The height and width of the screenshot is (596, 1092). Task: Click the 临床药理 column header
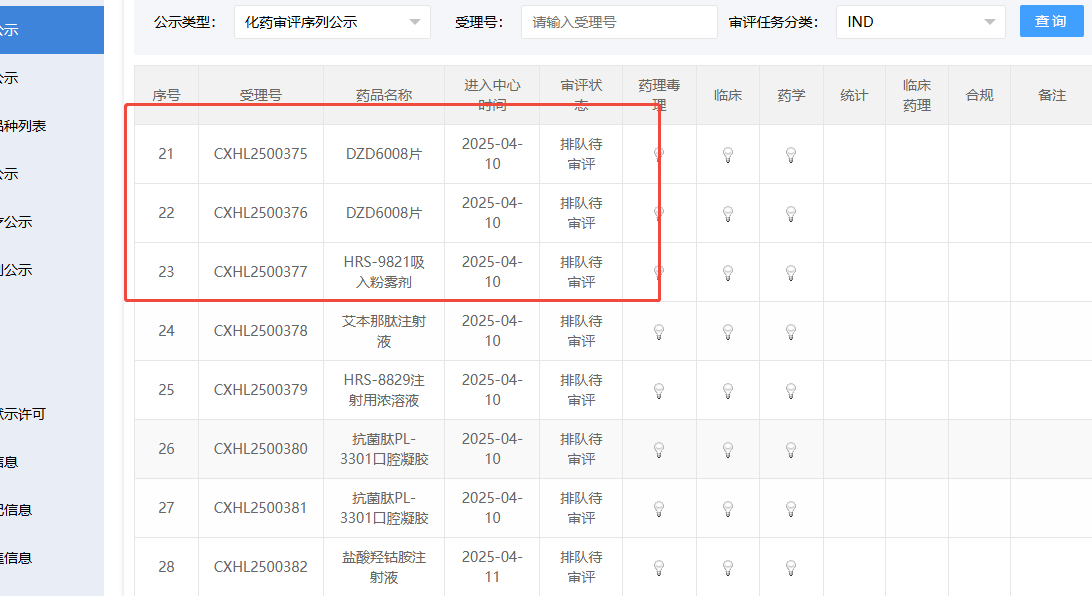pos(916,95)
